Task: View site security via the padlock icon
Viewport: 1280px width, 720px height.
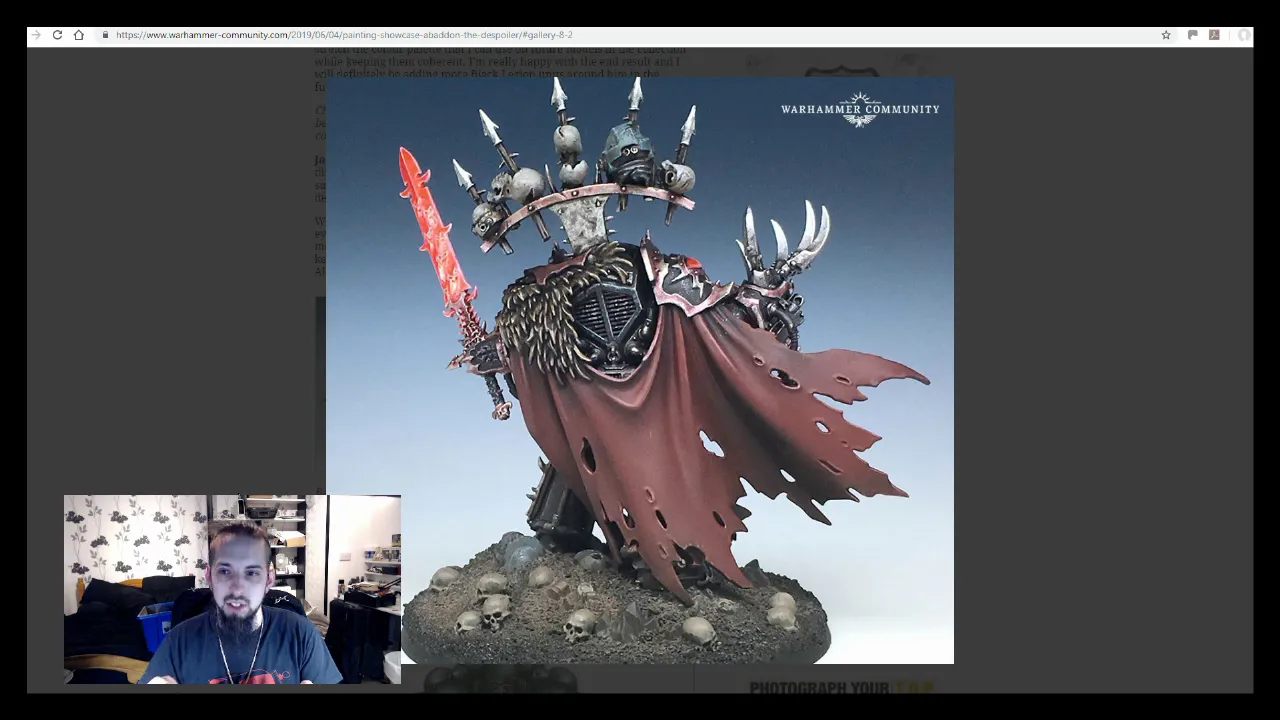Action: click(105, 35)
